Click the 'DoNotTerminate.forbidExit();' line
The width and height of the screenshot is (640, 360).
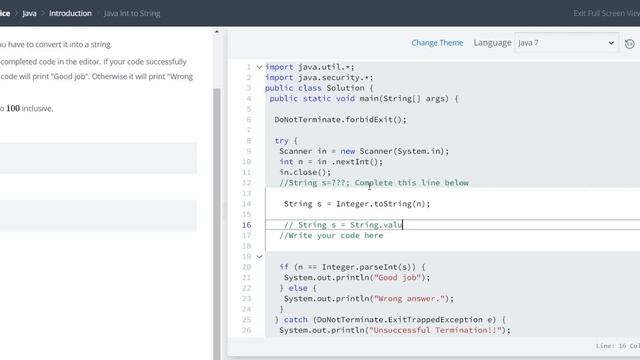[x=340, y=120]
